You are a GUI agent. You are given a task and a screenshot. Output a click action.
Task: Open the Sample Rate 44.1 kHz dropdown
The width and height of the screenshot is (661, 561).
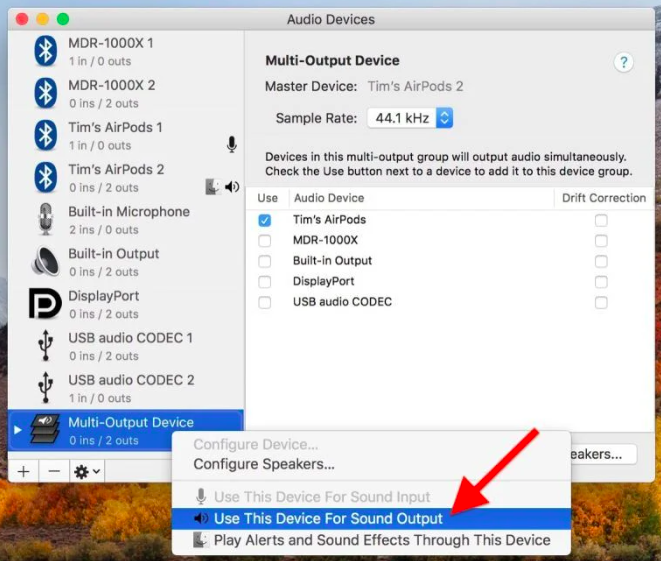point(410,118)
